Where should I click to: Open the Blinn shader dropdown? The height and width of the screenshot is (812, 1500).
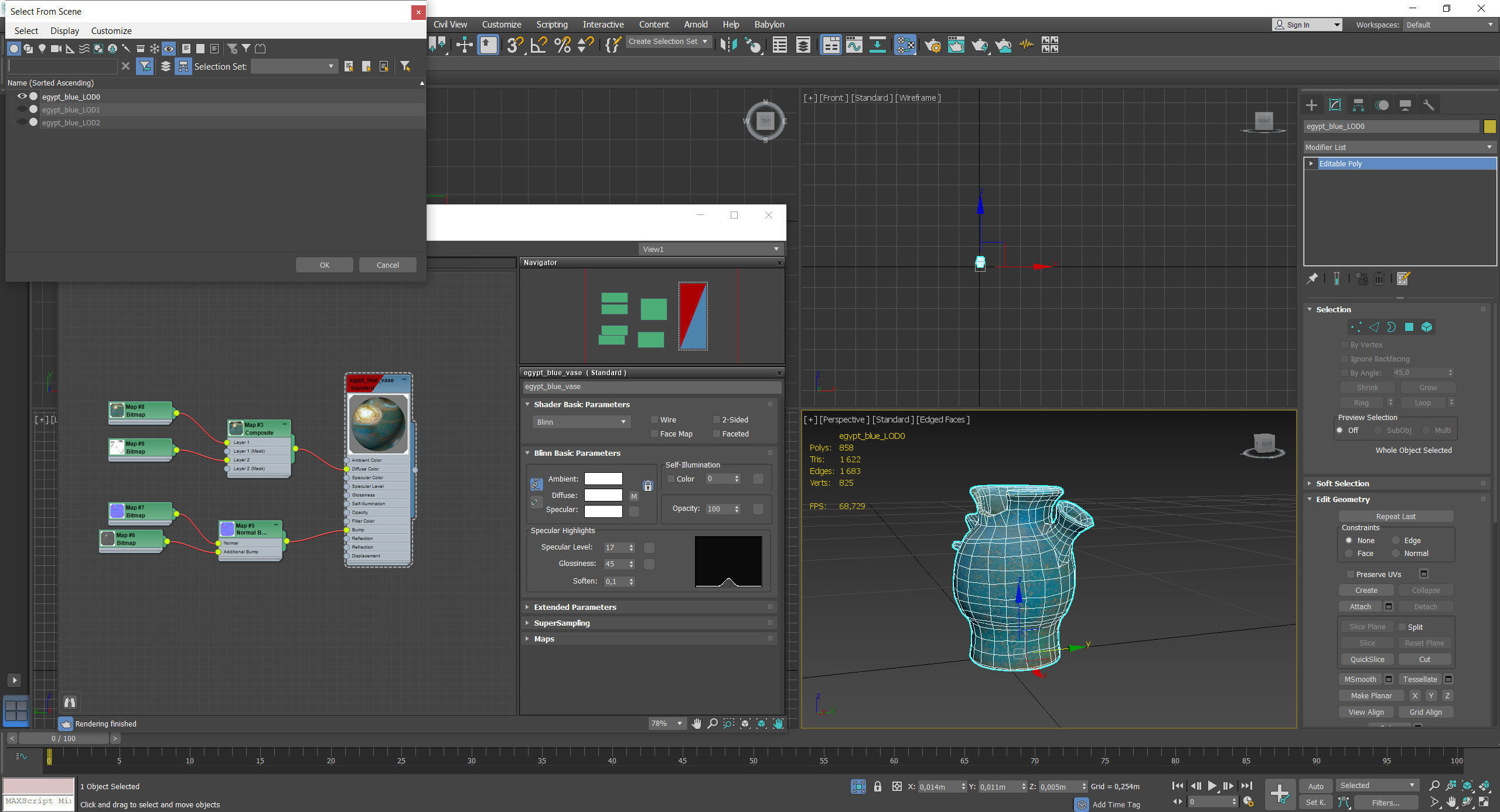point(581,422)
